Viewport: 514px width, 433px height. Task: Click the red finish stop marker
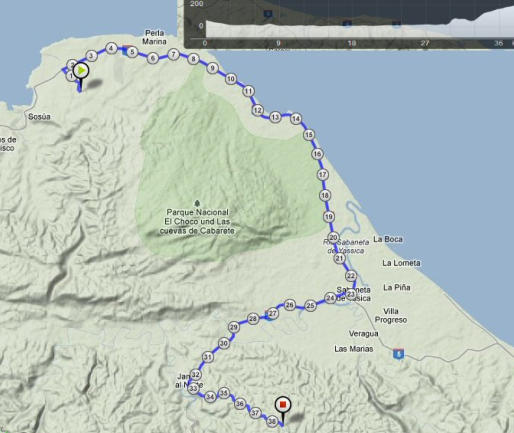tap(283, 405)
